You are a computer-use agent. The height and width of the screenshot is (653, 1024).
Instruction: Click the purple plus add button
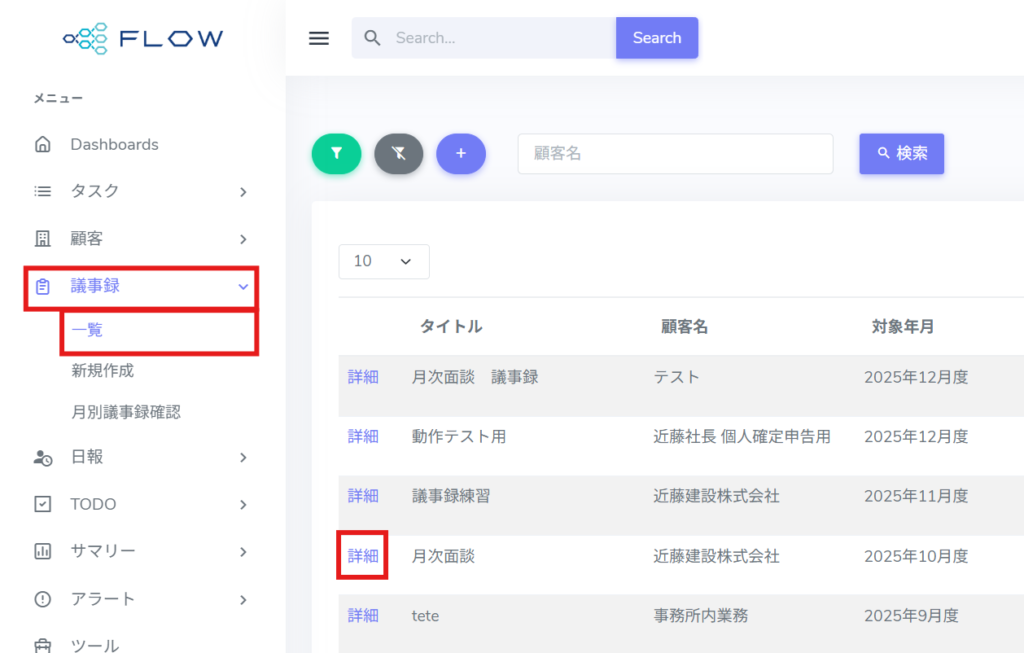coord(461,154)
